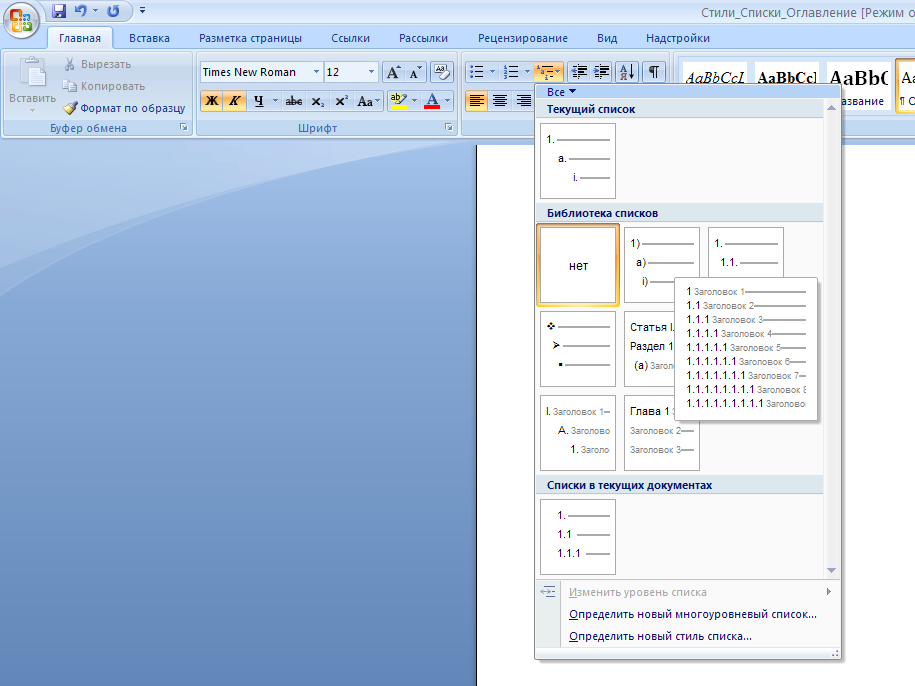Open the Рецензирование tab
Image resolution: width=915 pixels, height=686 pixels.
click(x=523, y=38)
